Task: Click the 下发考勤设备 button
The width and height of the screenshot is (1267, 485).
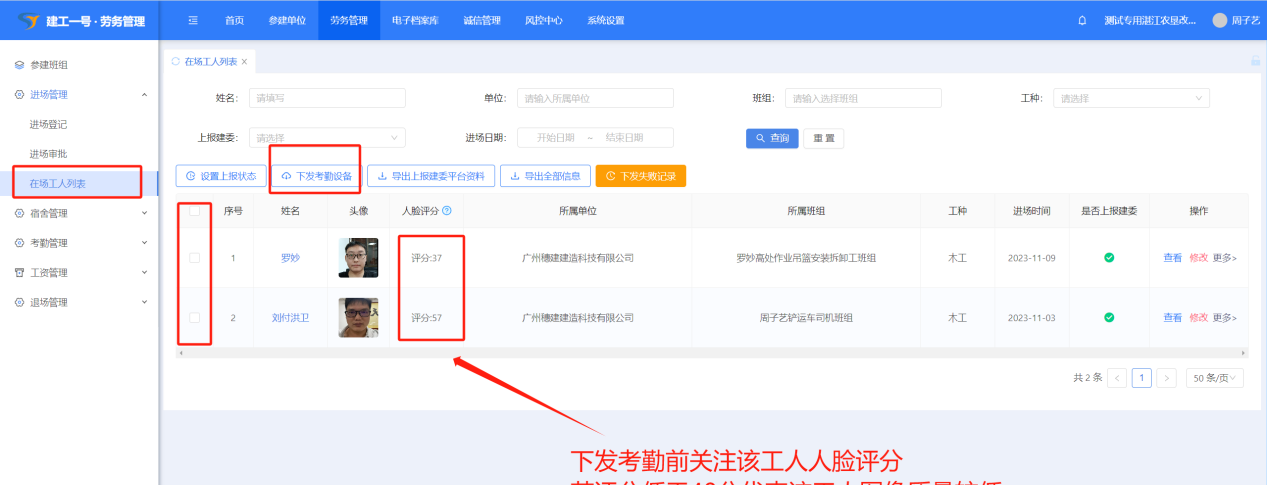Action: [316, 176]
